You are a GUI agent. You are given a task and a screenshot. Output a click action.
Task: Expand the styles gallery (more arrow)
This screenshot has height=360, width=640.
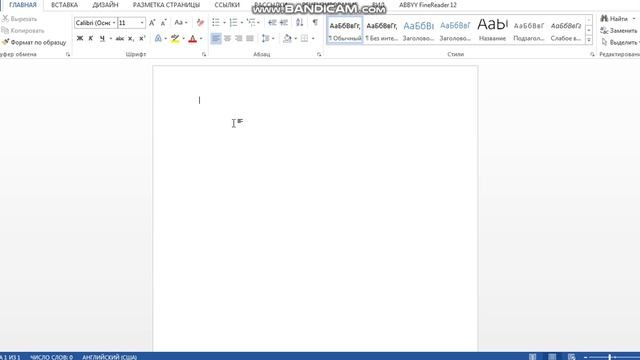[x=589, y=40]
